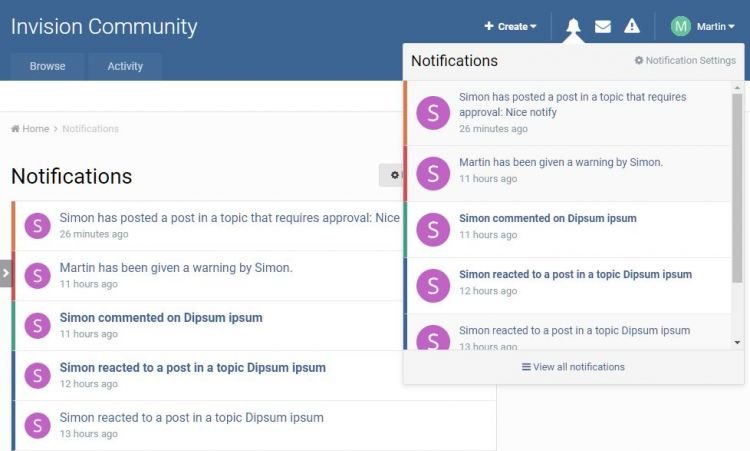Click the gear button beside Notifications heading
Screen dimensions: 750x451
(x=391, y=175)
